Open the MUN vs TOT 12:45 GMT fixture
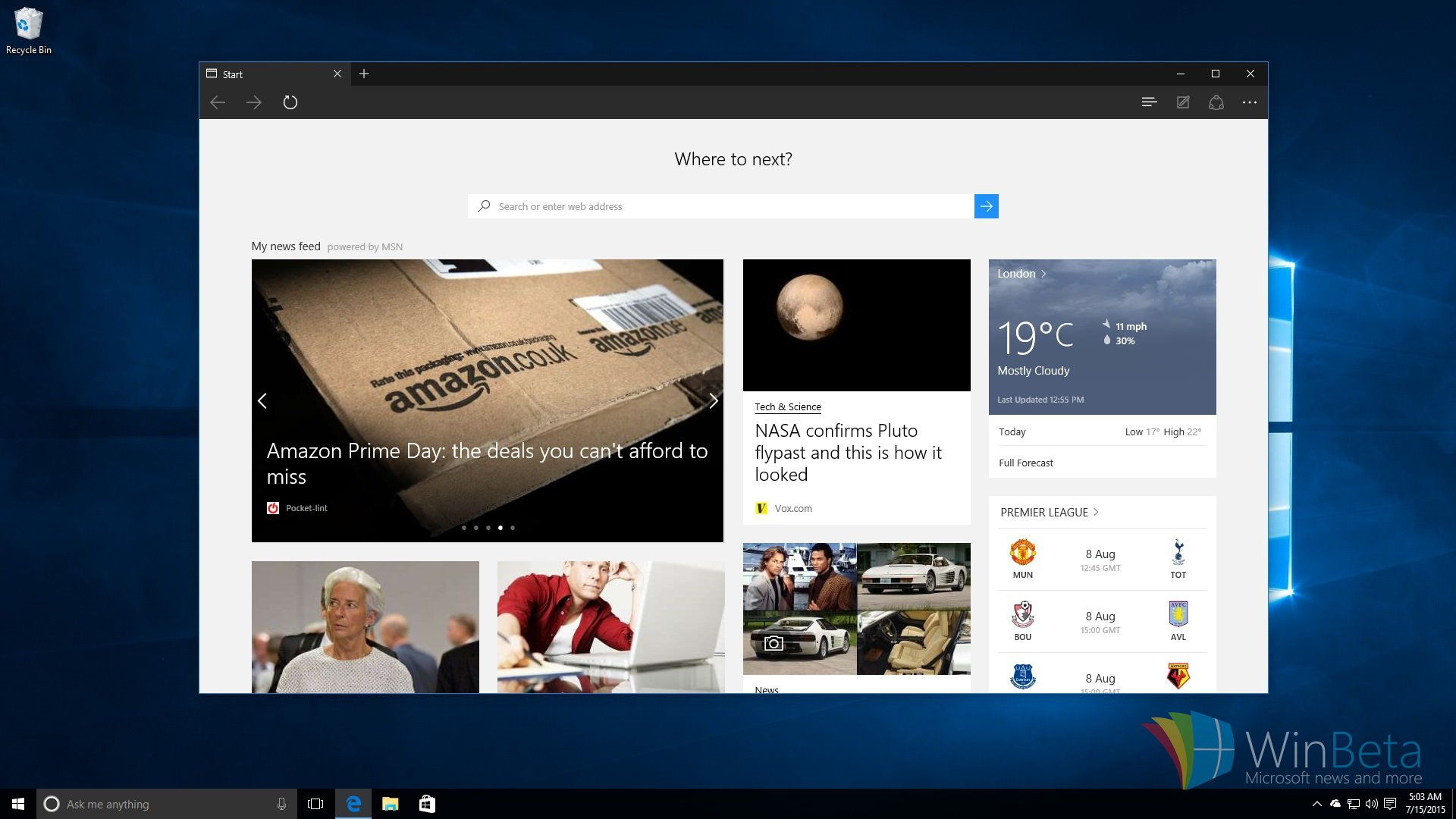Viewport: 1456px width, 819px height. 1103,560
